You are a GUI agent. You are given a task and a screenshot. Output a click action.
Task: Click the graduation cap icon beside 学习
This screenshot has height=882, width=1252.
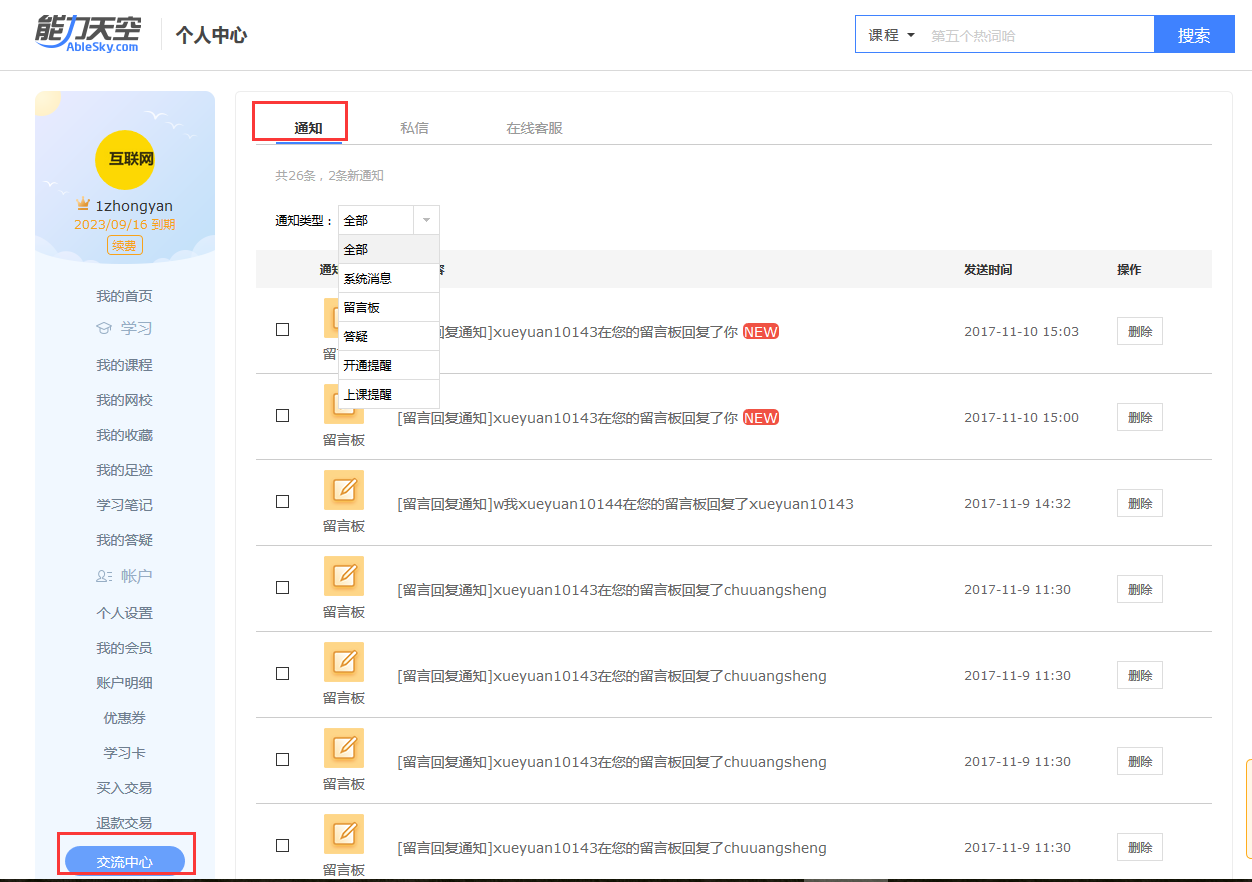(103, 328)
